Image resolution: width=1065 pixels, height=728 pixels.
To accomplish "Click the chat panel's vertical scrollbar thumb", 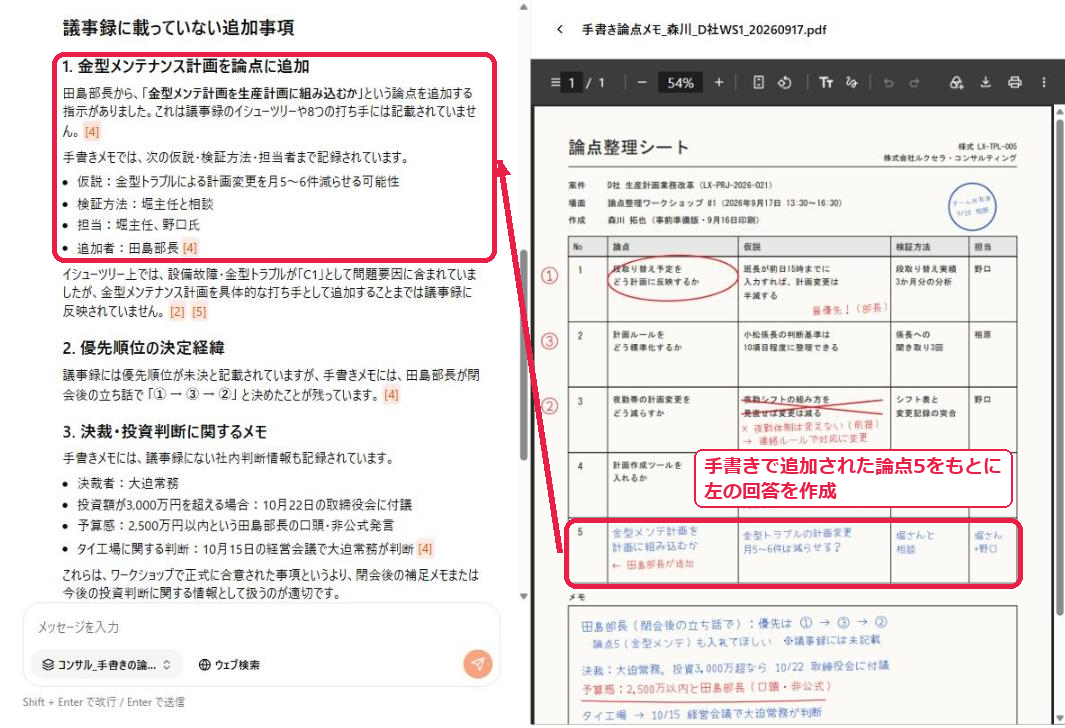I will point(524,354).
